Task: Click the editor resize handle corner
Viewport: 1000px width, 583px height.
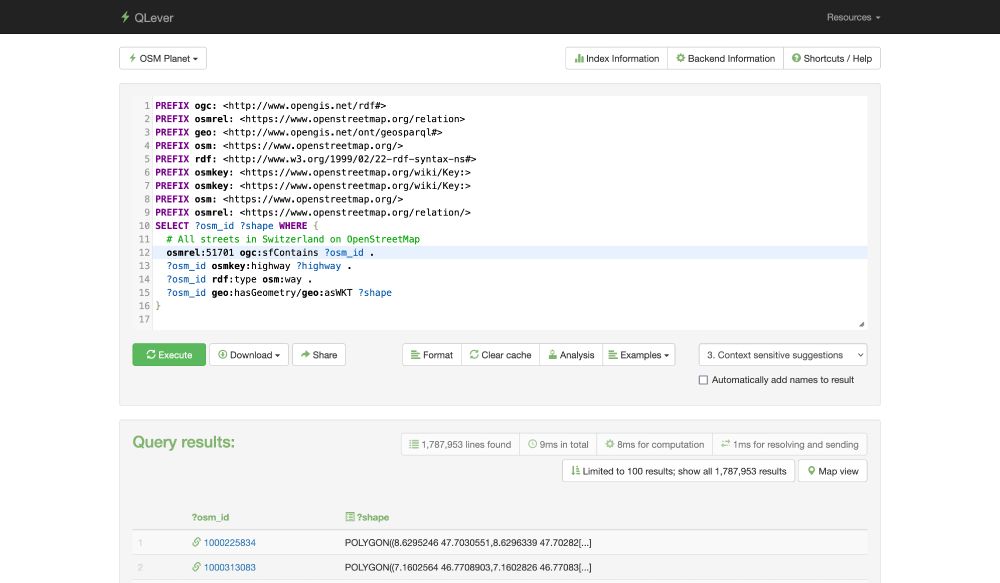Action: coord(862,324)
